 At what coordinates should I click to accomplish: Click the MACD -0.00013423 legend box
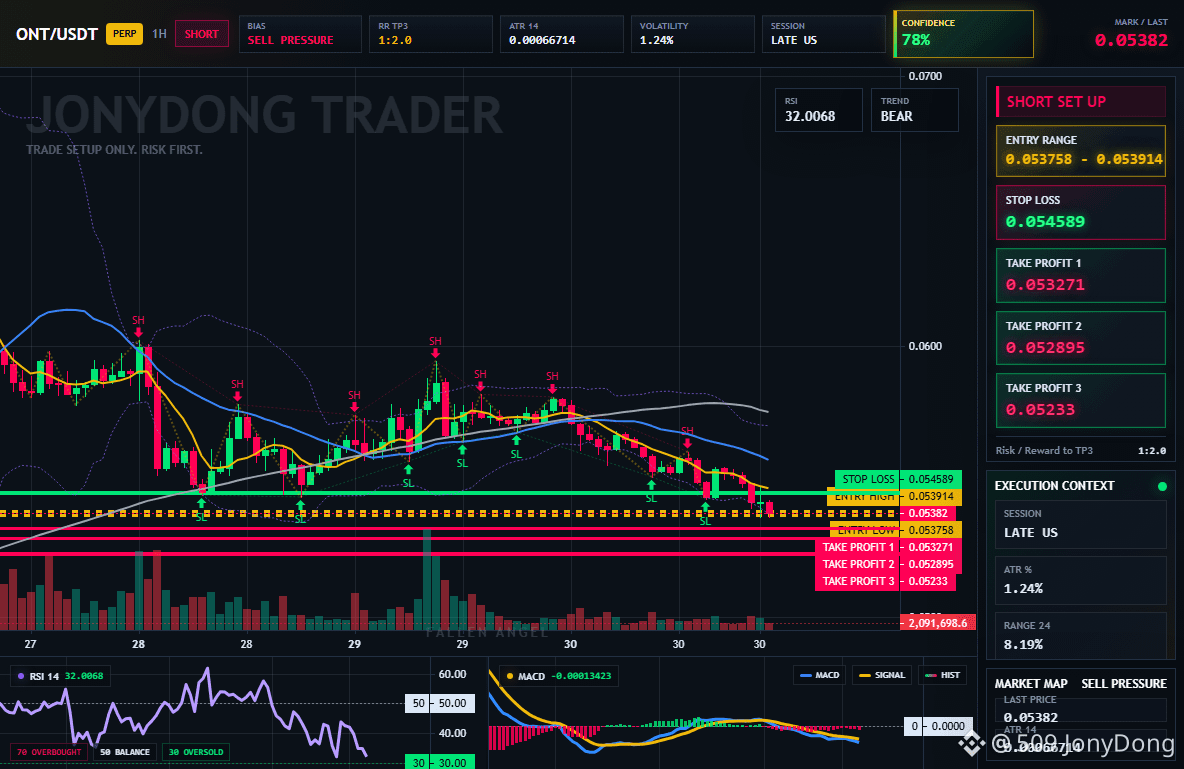[x=560, y=676]
